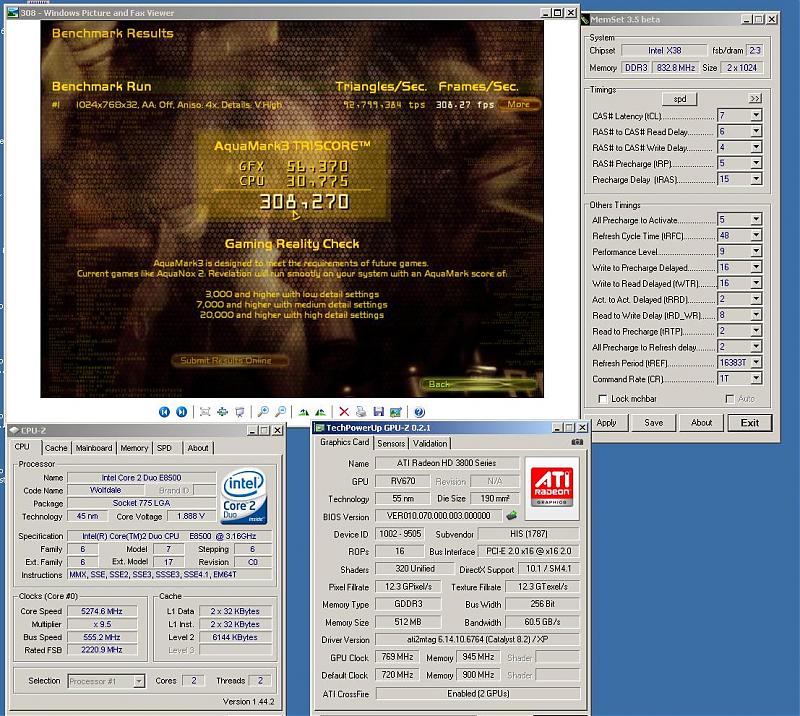The image size is (800, 716).
Task: Click the BIOS save chip icon in GPU-Z
Action: 512,516
